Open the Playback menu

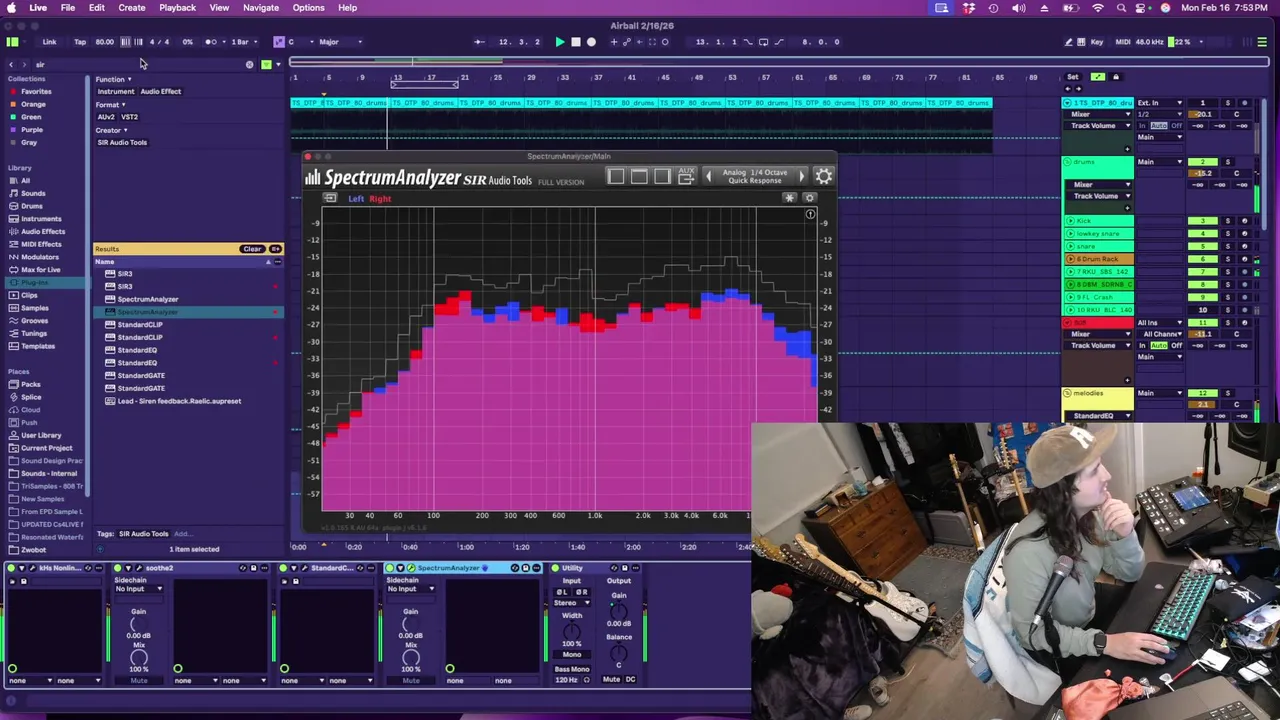coord(177,8)
